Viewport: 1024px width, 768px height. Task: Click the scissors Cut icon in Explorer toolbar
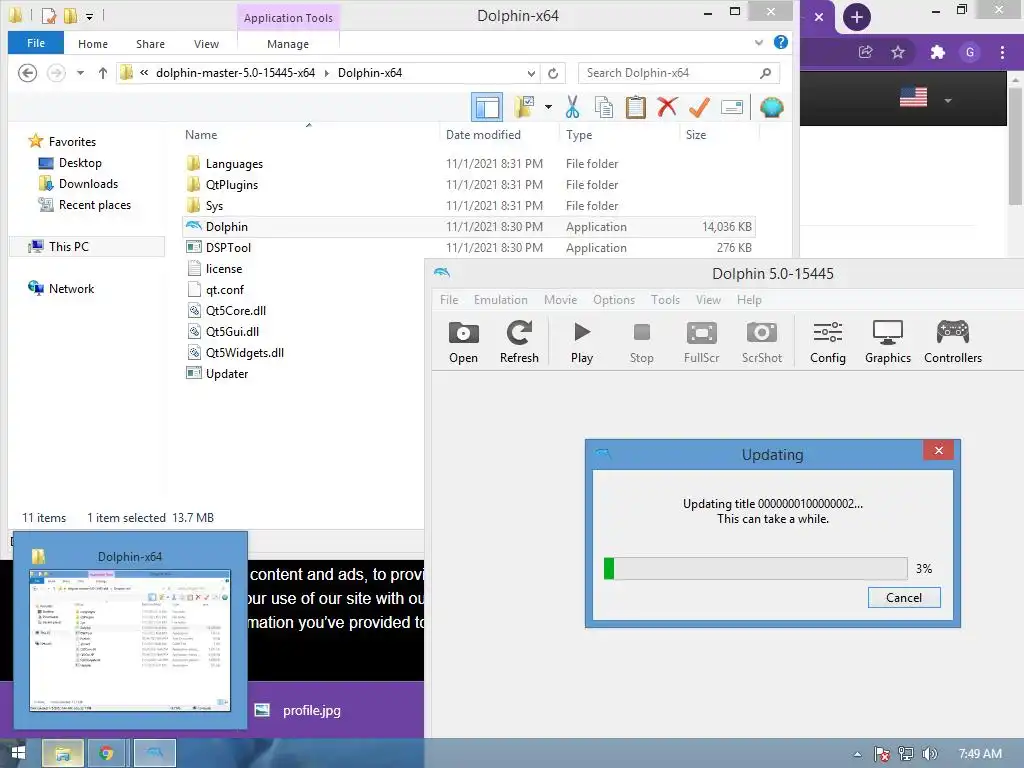572,107
